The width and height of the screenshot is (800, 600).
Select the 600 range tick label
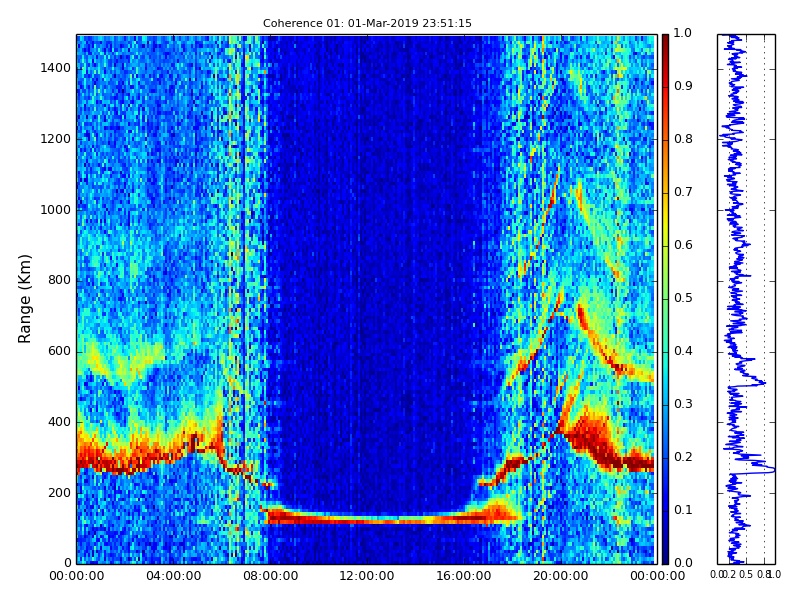click(x=60, y=351)
